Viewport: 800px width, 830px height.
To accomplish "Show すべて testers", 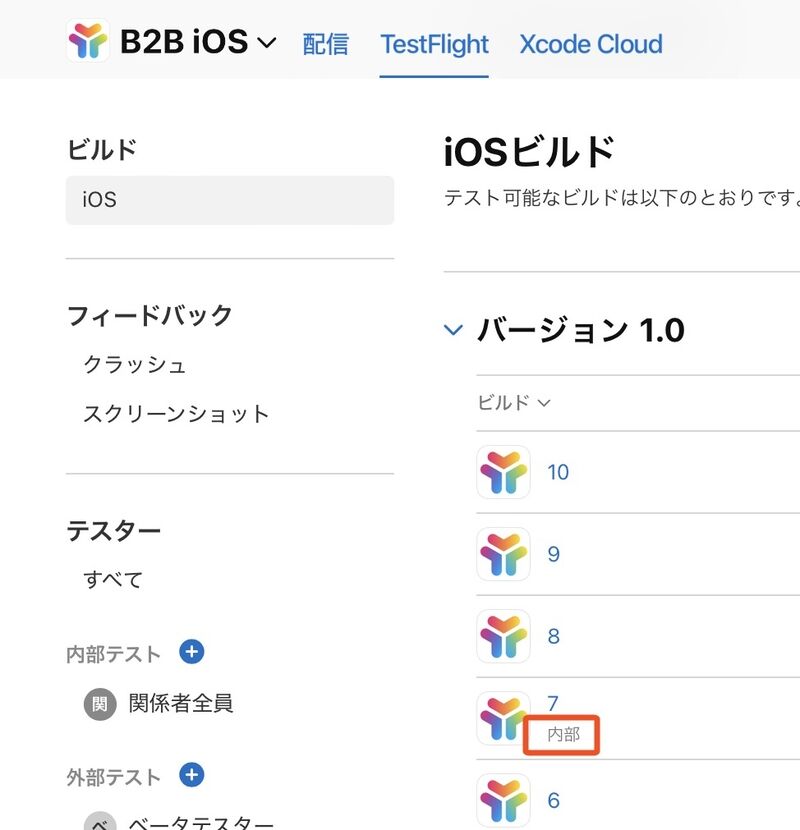I will click(113, 579).
